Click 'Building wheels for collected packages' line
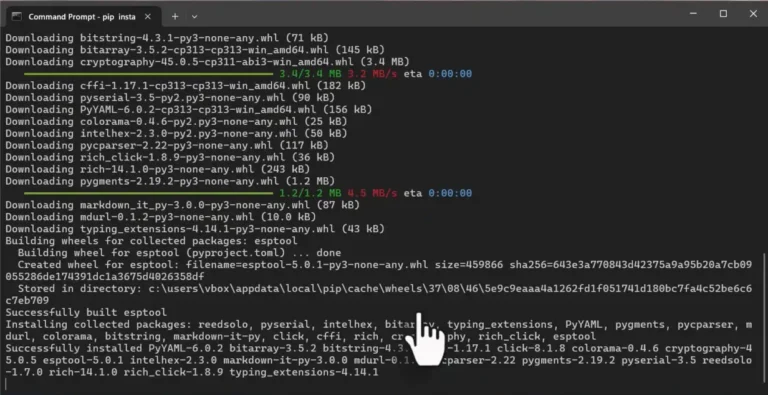The height and width of the screenshot is (395, 768). tap(151, 241)
